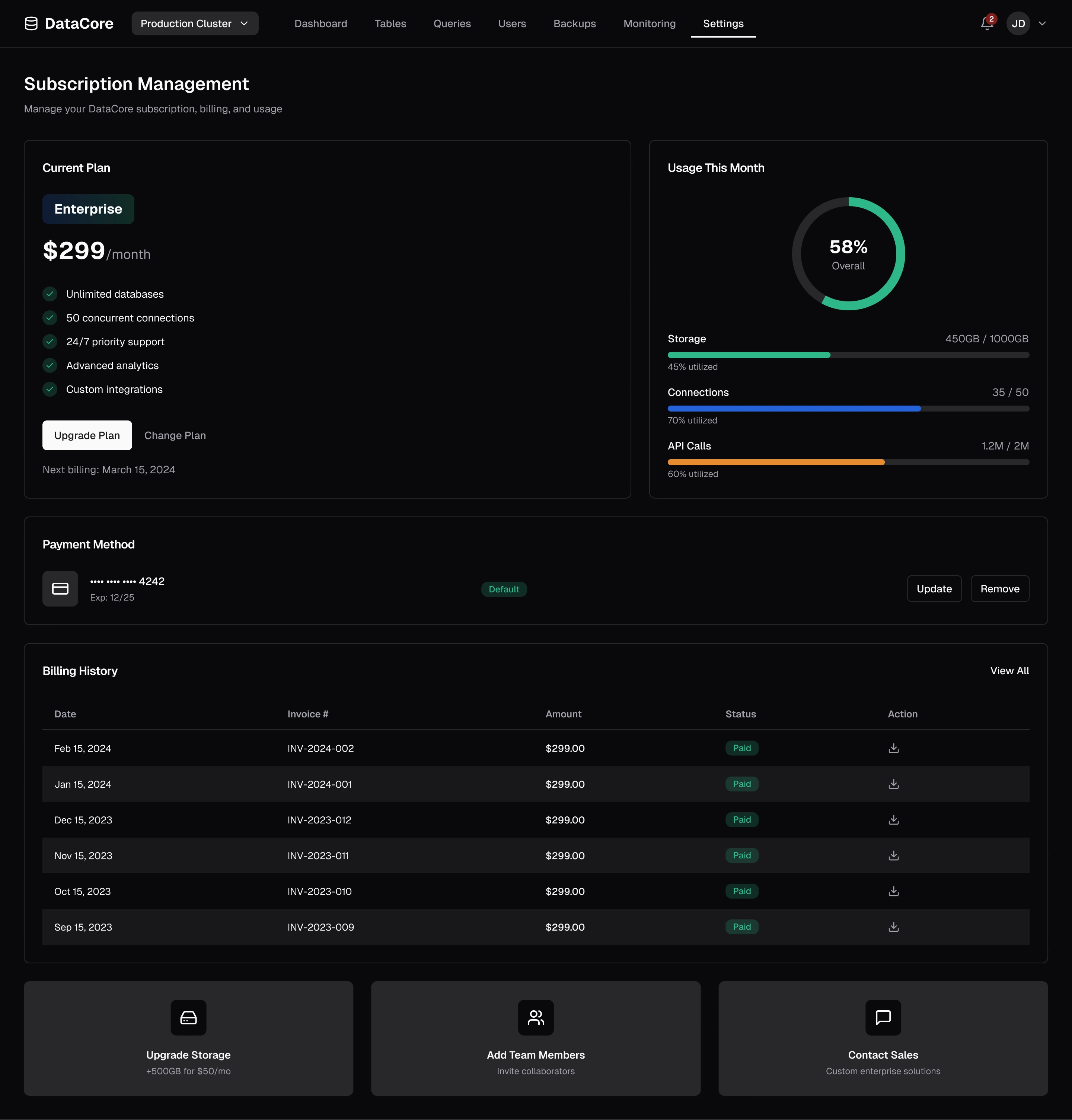Viewport: 1072px width, 1120px height.
Task: Open the Contact Sales chat icon
Action: pos(882,1017)
